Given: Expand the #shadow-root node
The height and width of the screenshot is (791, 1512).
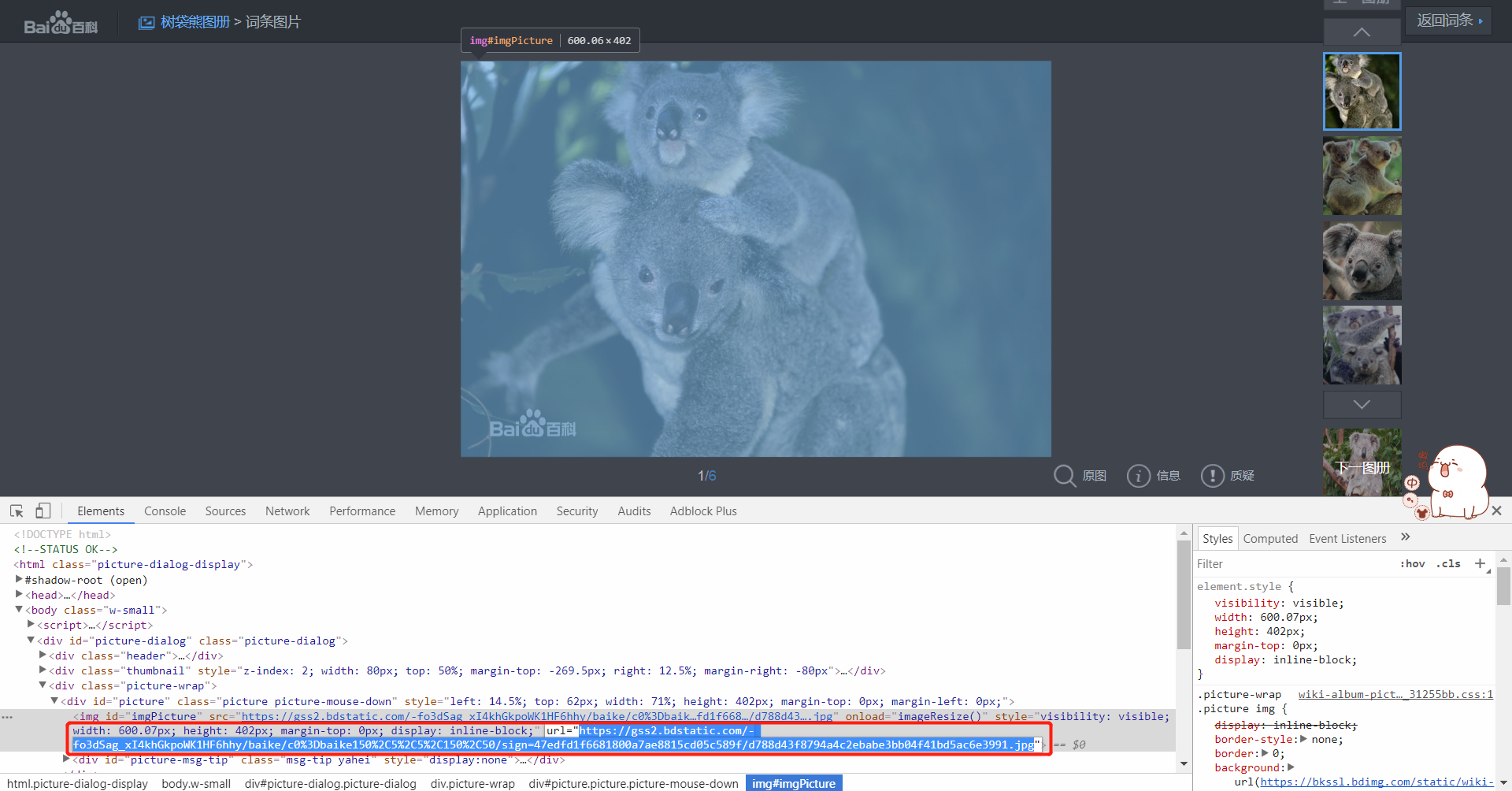Looking at the screenshot, I should pos(19,579).
